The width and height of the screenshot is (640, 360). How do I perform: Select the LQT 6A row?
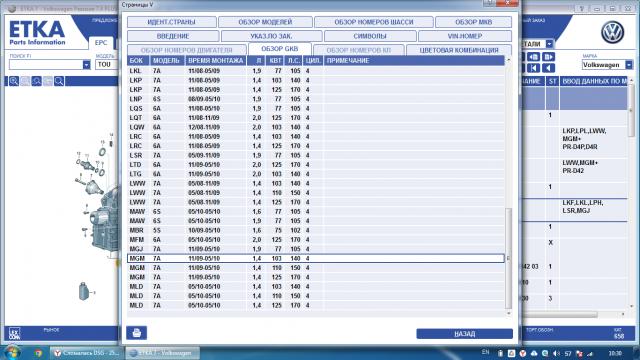(316, 118)
